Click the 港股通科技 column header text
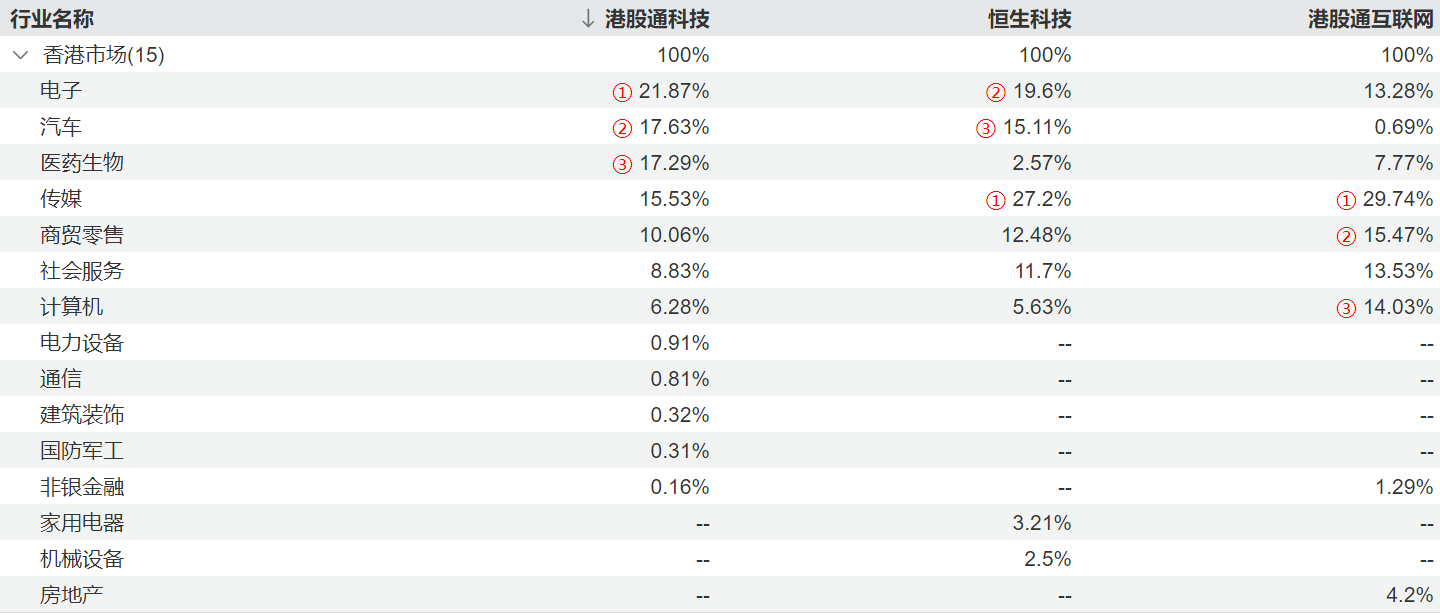1440x615 pixels. click(657, 19)
